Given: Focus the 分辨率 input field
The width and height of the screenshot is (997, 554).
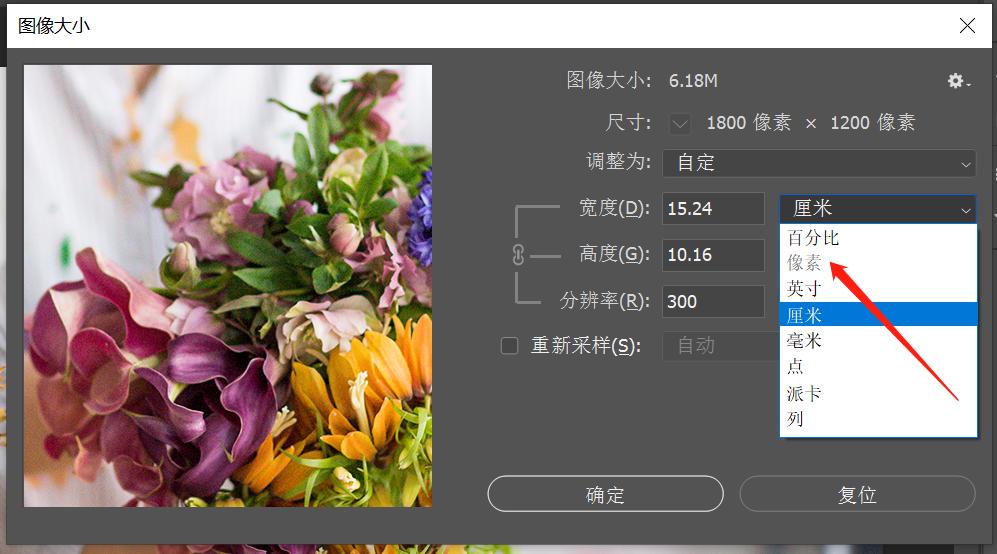Looking at the screenshot, I should pyautogui.click(x=713, y=301).
